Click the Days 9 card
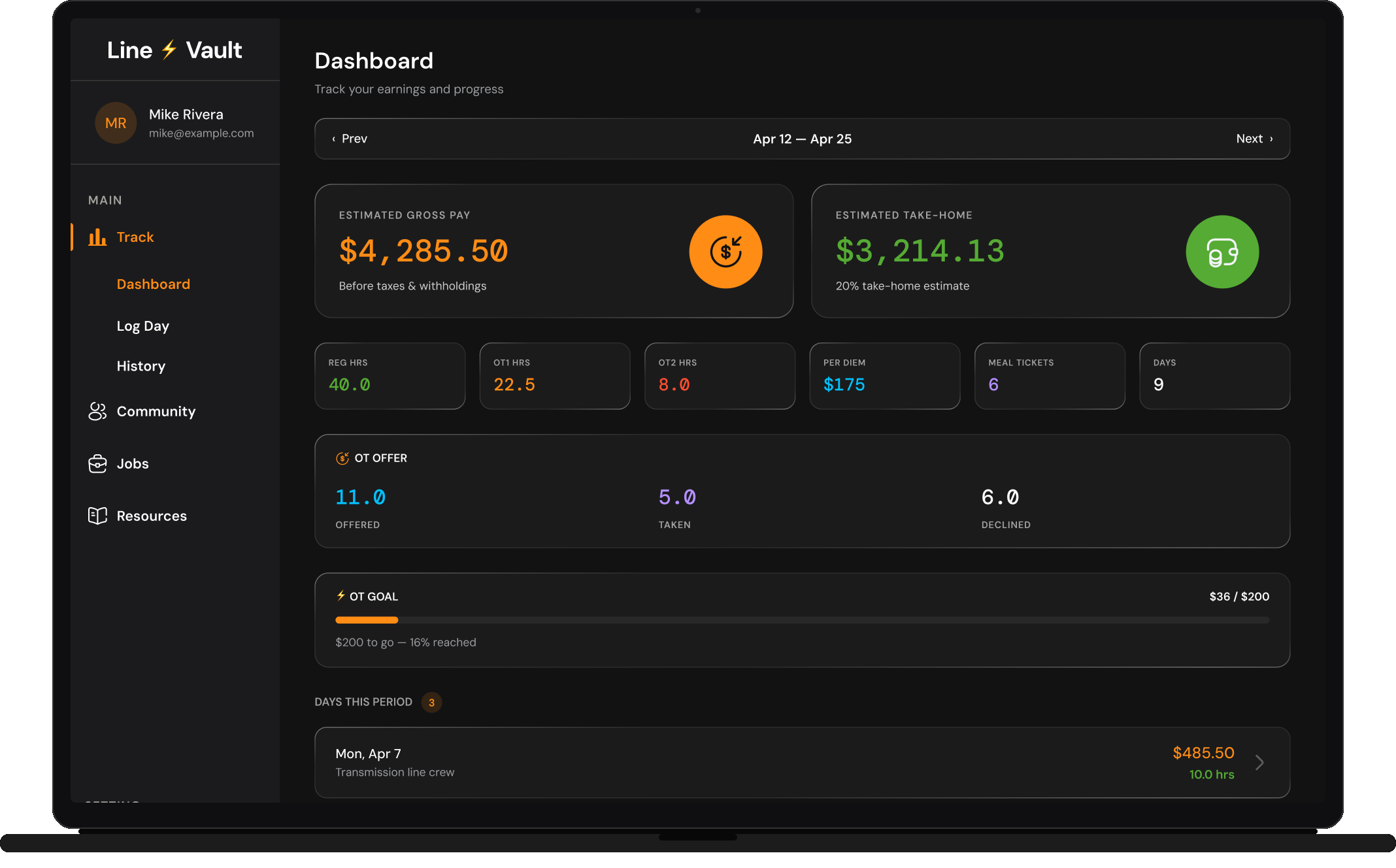The image size is (1396, 868). (x=1214, y=376)
